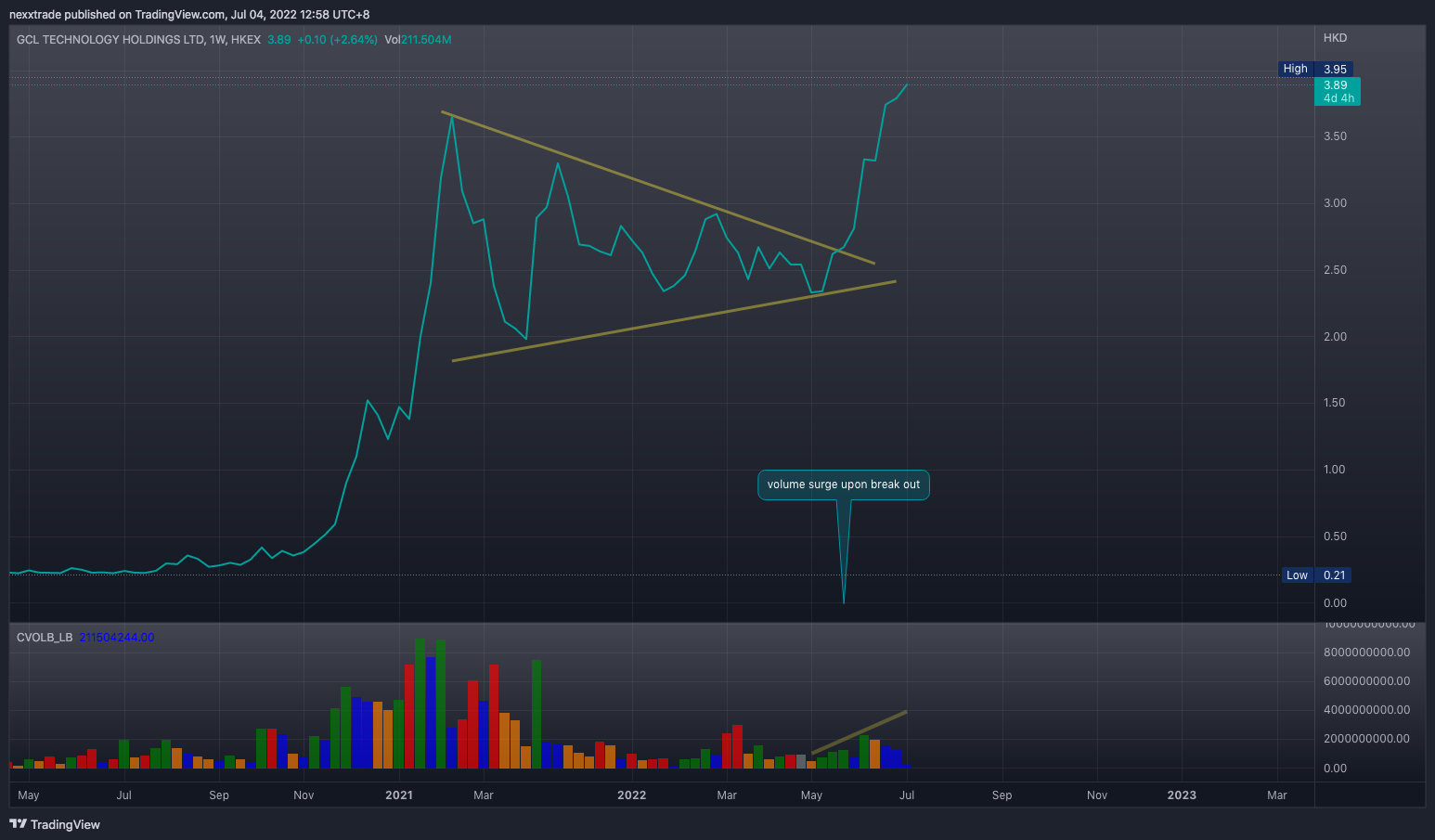
Task: Click the Mar label right after 2023
Action: (1277, 795)
